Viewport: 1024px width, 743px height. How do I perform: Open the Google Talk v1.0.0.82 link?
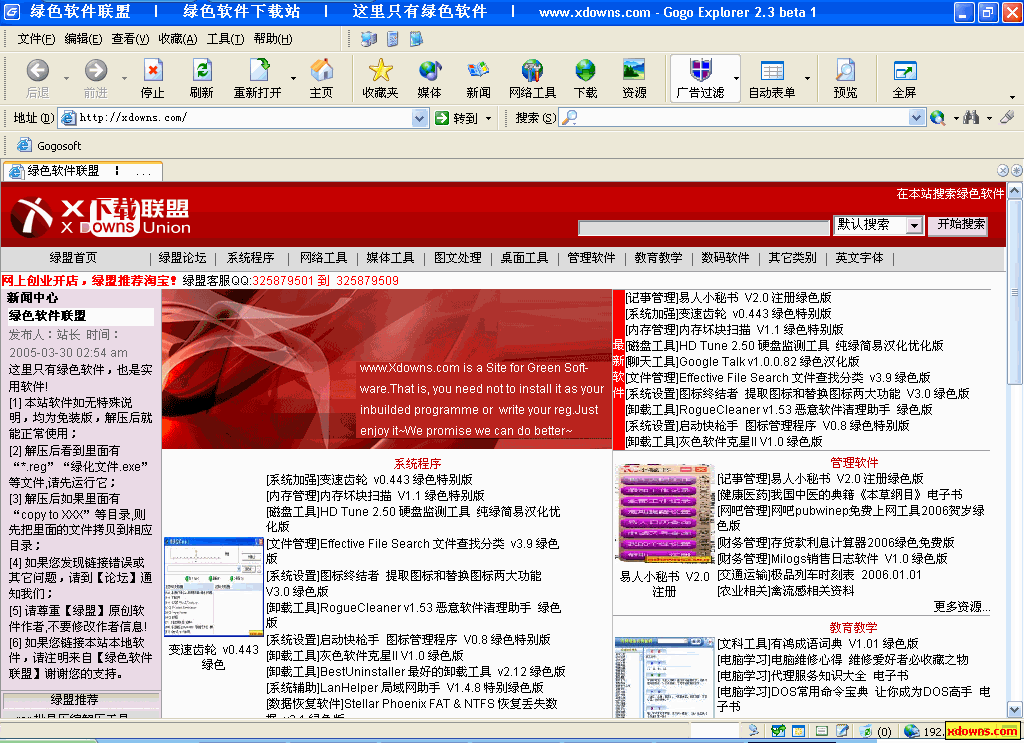[743, 362]
